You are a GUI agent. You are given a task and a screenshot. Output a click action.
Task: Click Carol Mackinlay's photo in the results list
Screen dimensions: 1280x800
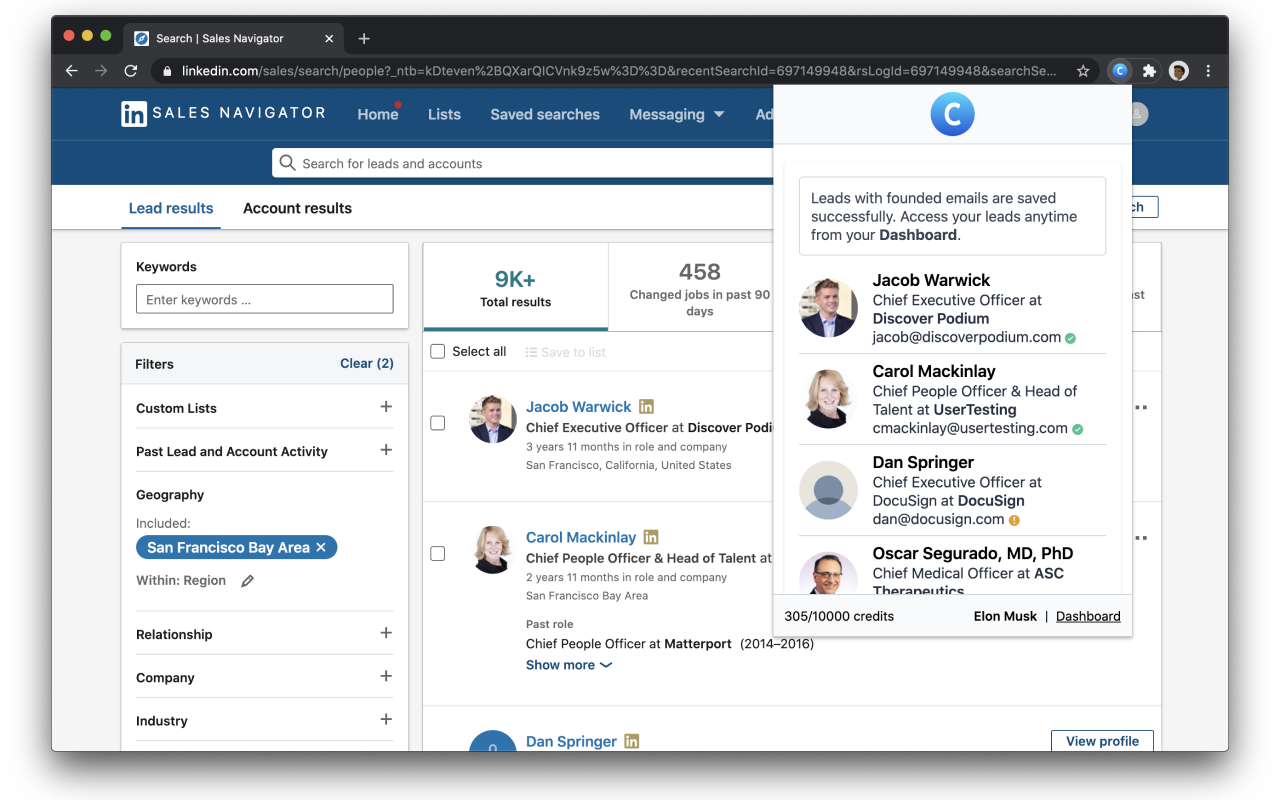[x=493, y=549]
